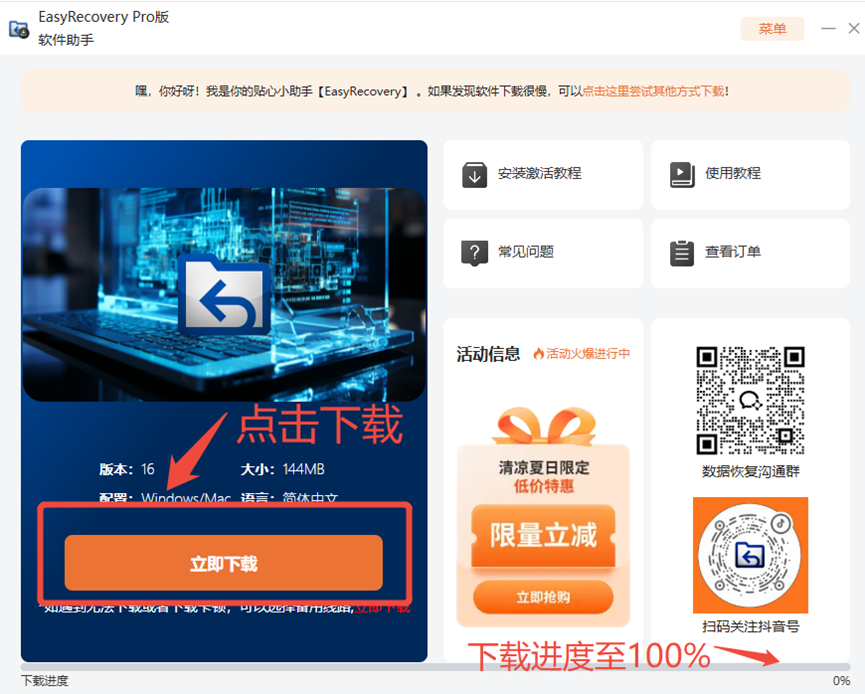
Task: Open the 使用教程 usage guide
Action: point(750,175)
